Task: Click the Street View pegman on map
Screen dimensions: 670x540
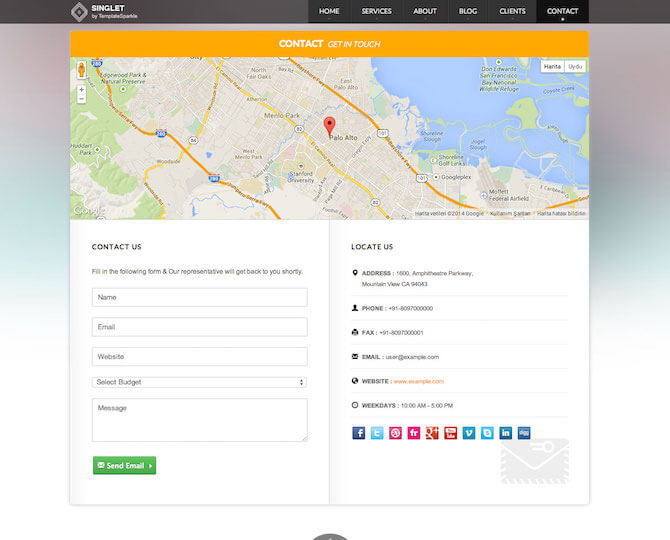Action: pos(82,70)
